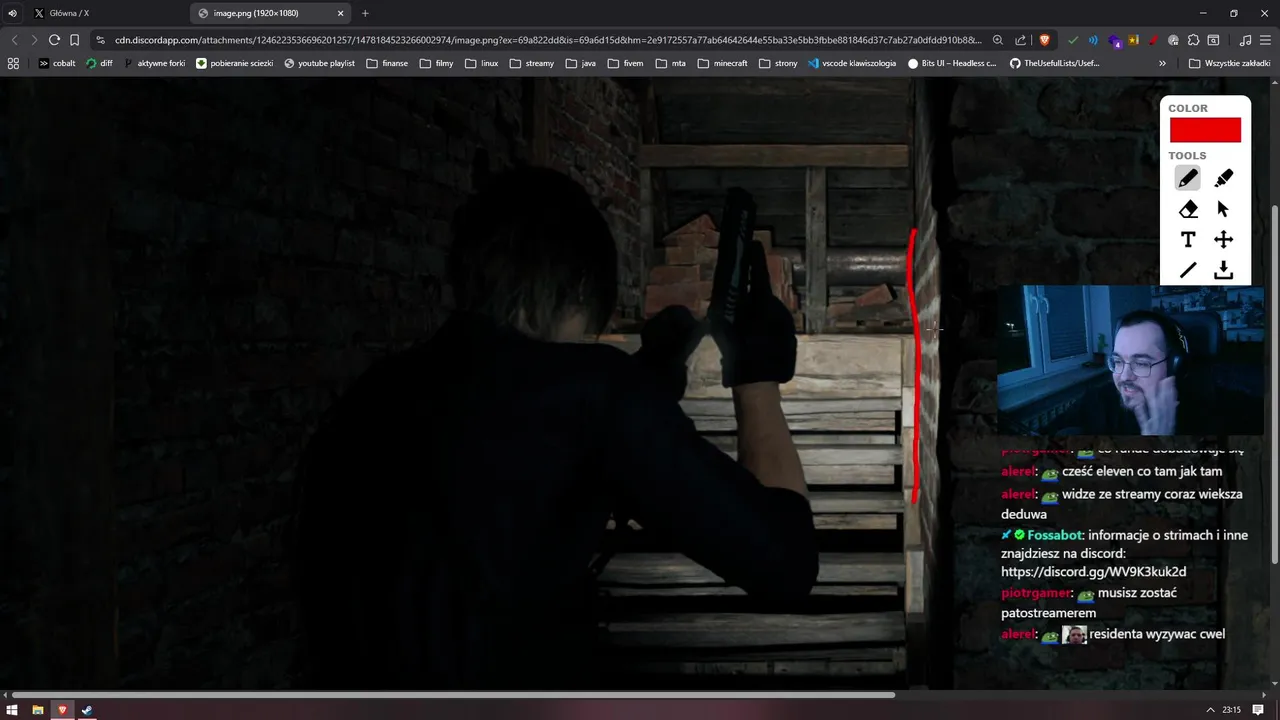Click the streamer webcam overlay
Image resolution: width=1280 pixels, height=720 pixels.
pyautogui.click(x=1130, y=361)
